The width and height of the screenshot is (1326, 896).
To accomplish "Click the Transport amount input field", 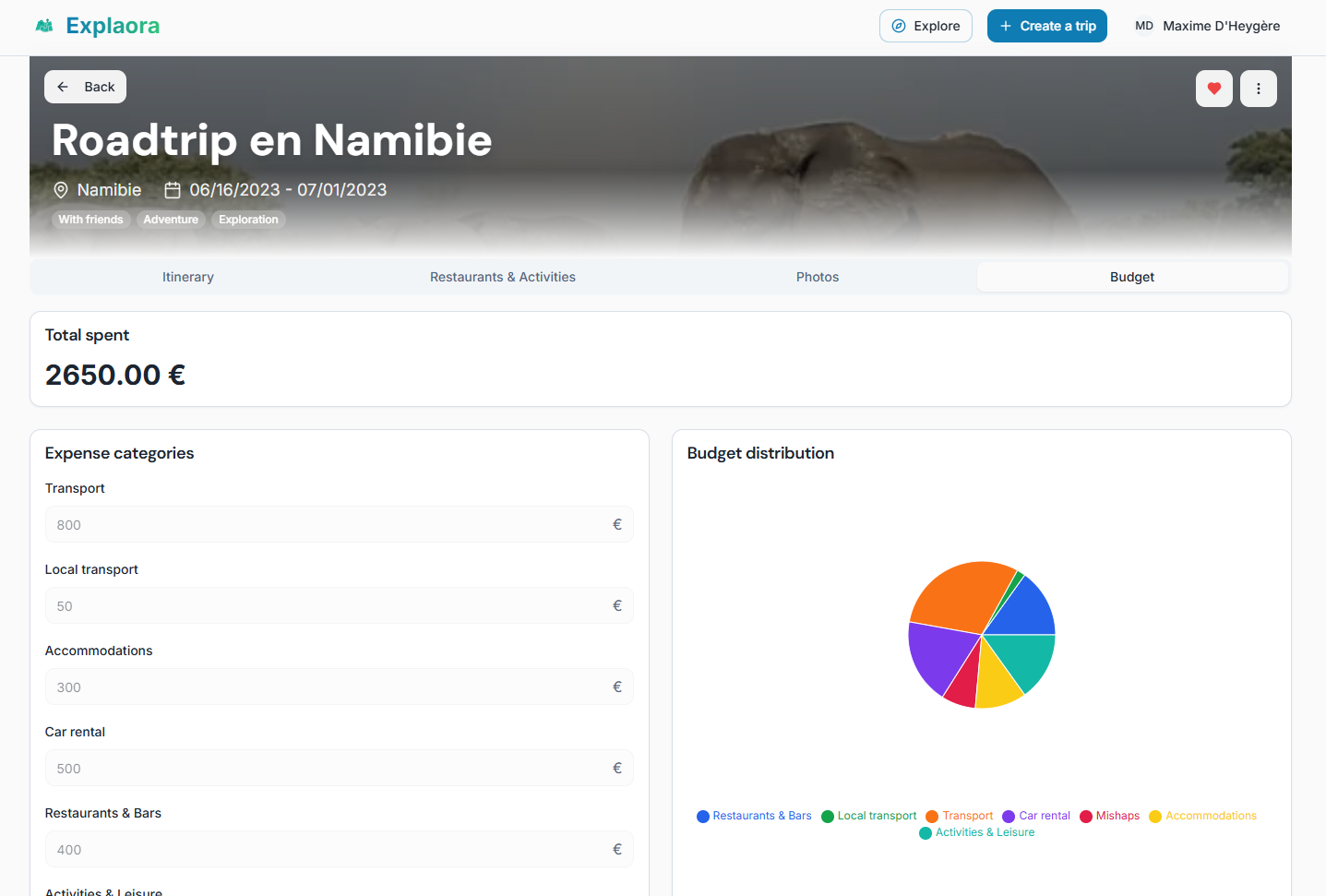I will pyautogui.click(x=339, y=524).
